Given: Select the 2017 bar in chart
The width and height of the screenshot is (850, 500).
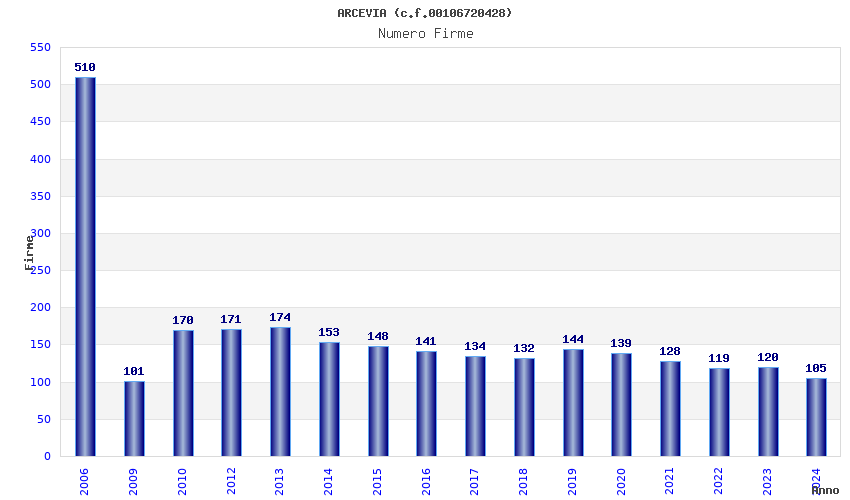Looking at the screenshot, I should (475, 406).
